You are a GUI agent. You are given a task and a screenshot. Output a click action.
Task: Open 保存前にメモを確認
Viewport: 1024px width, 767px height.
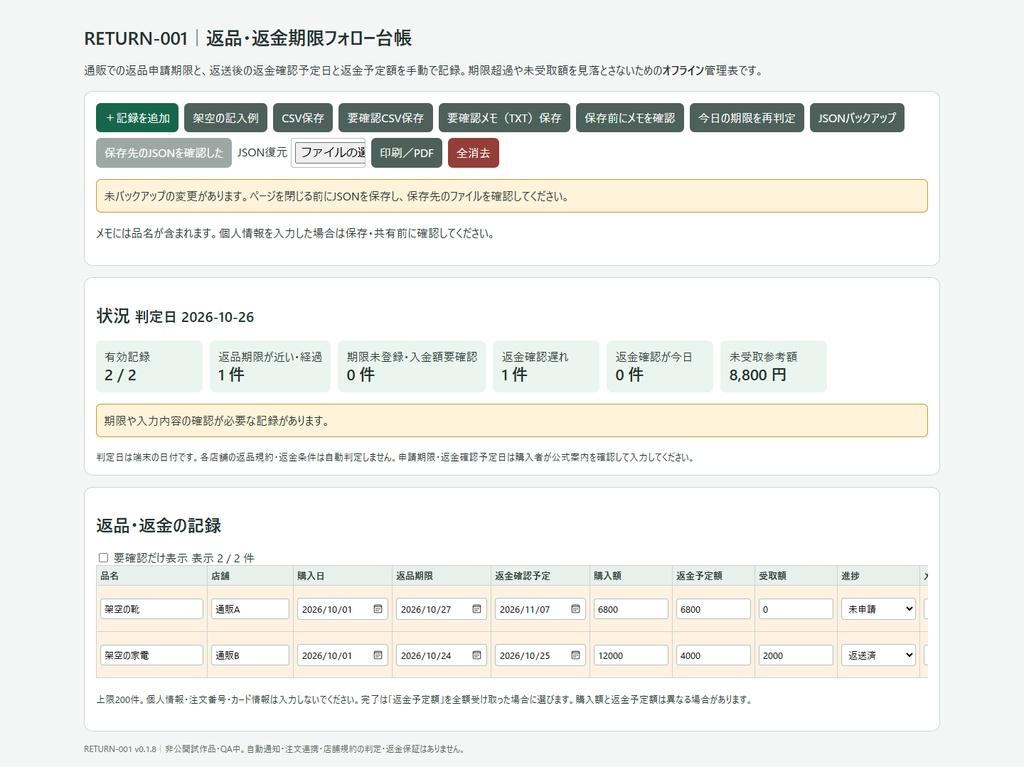[630, 118]
